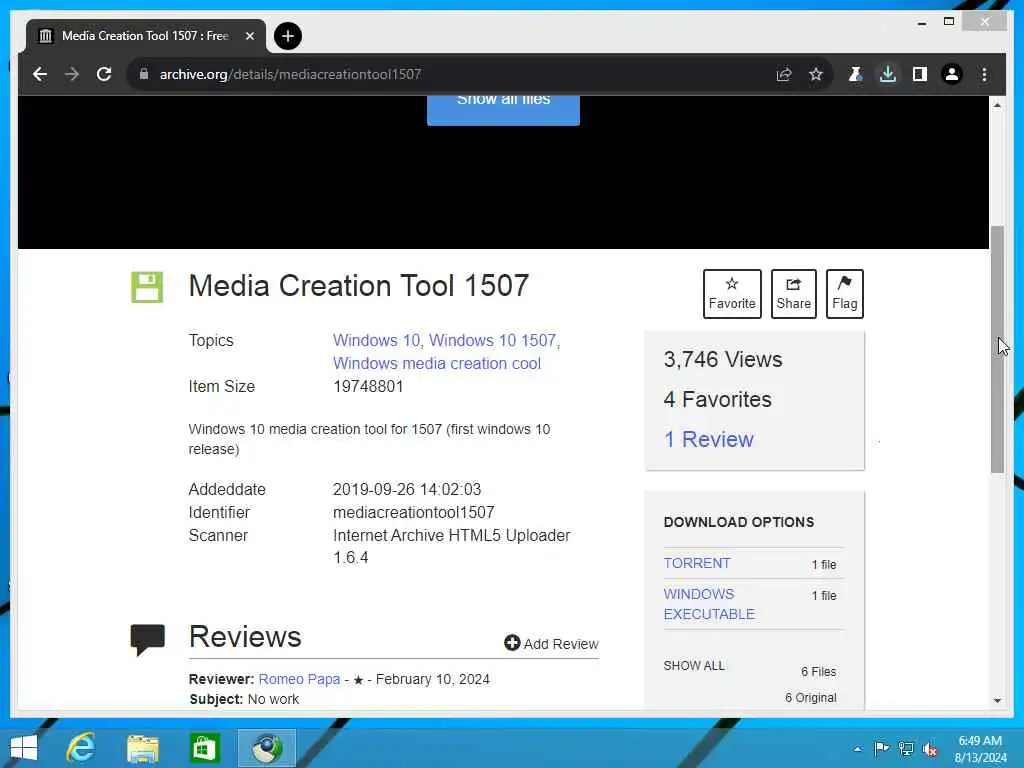The image size is (1024, 768).
Task: Click the Share button on the item
Action: 793,294
